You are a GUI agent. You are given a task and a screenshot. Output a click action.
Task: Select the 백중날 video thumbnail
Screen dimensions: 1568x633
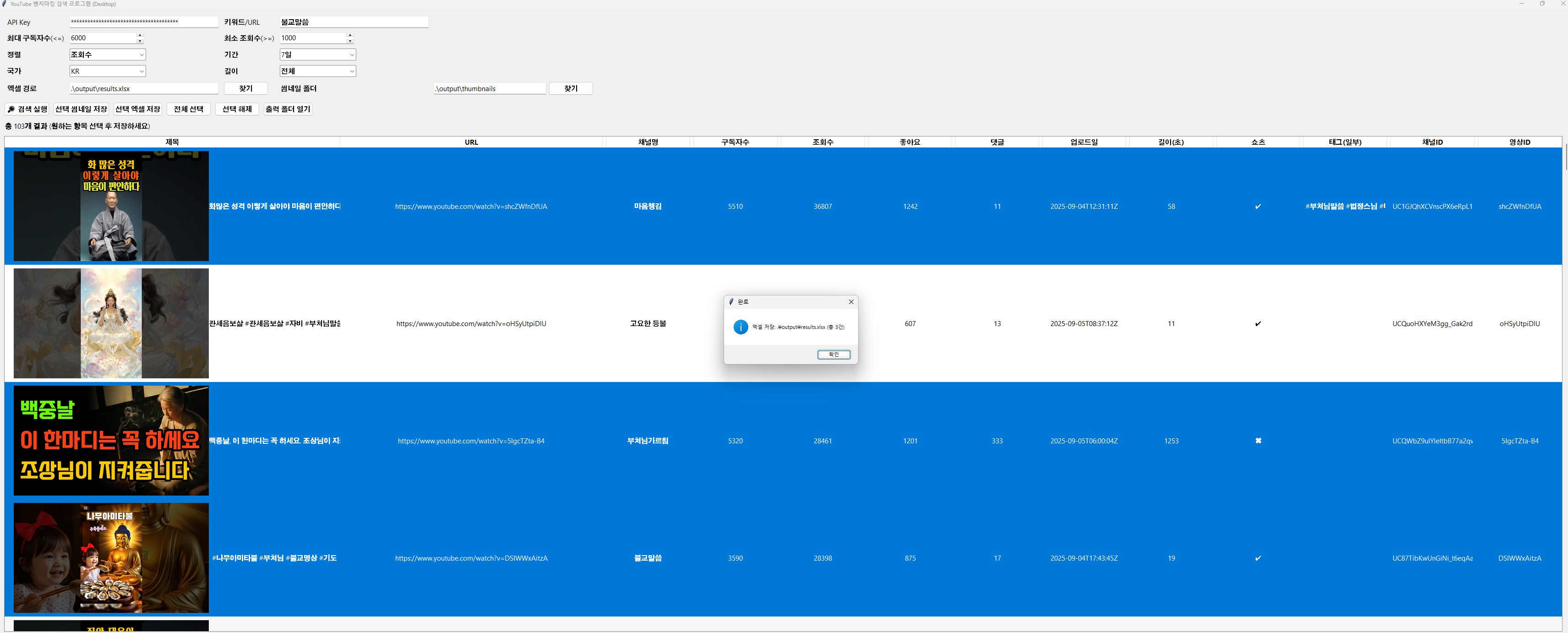(x=111, y=440)
